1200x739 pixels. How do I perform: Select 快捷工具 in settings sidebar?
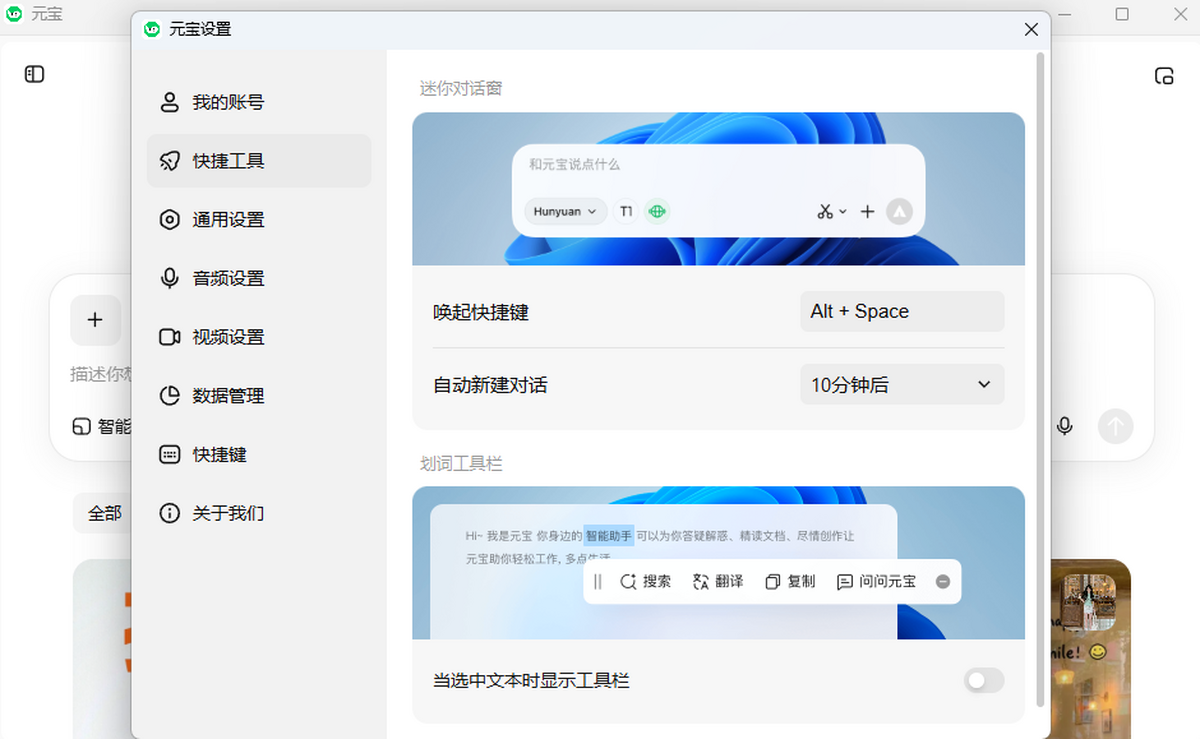258,161
